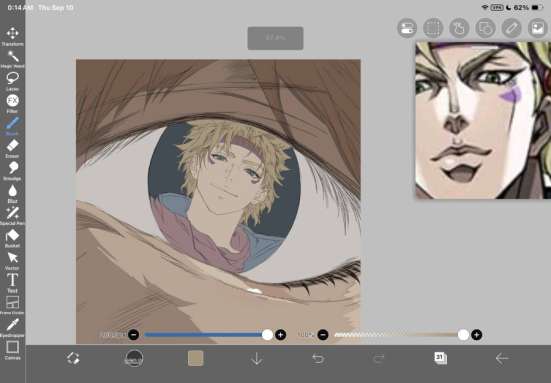Select the Frame Divider tool

tap(12, 305)
